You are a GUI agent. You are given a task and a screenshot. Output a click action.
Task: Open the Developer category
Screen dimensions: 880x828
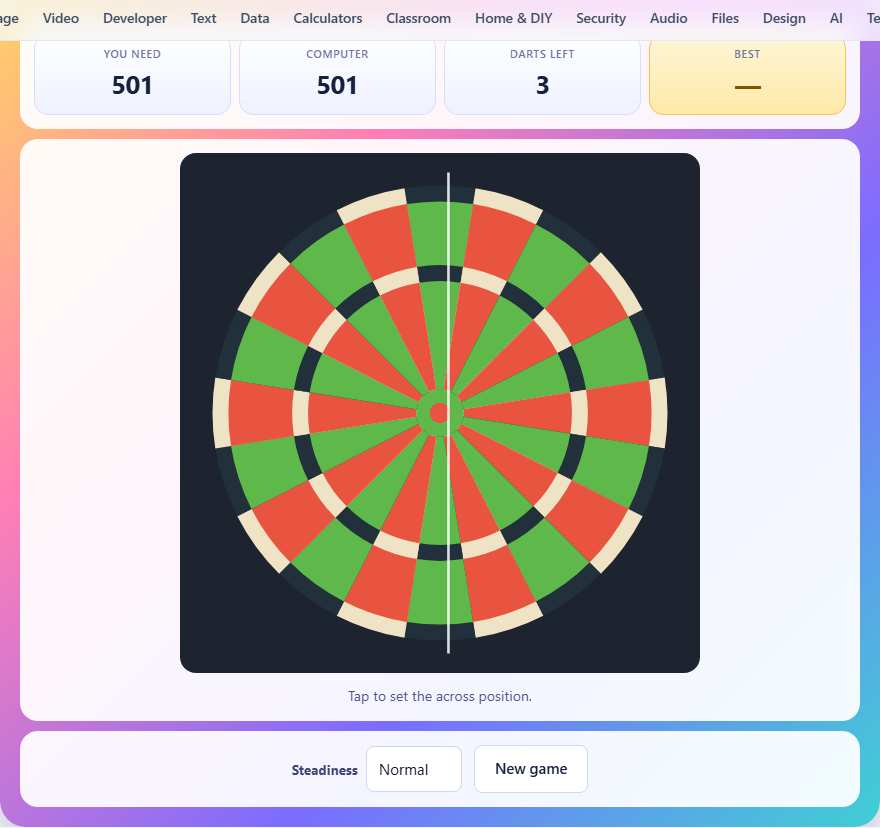[135, 19]
